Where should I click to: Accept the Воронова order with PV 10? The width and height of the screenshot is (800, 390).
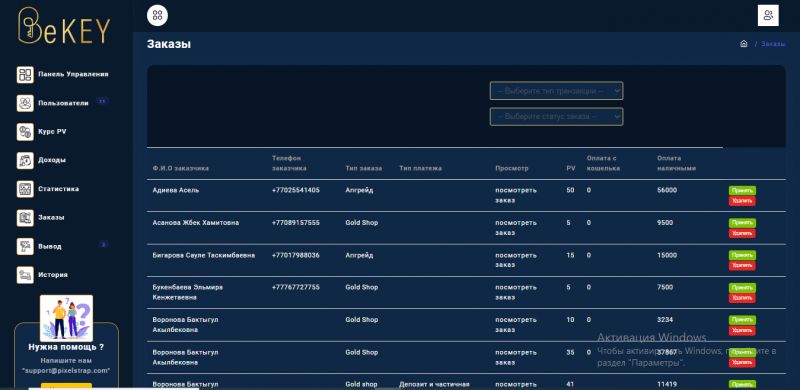tap(742, 320)
